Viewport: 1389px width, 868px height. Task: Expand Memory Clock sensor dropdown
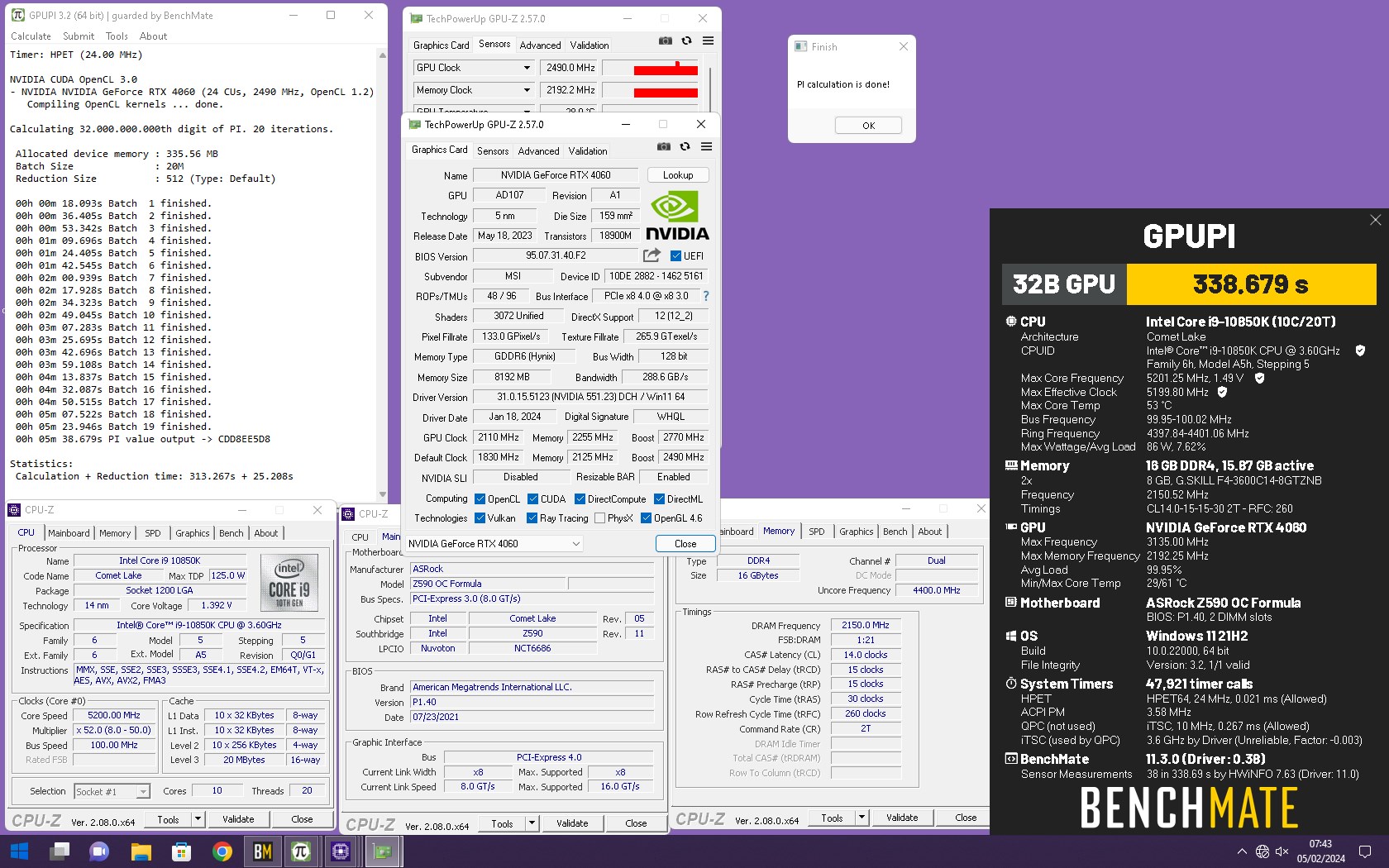527,90
